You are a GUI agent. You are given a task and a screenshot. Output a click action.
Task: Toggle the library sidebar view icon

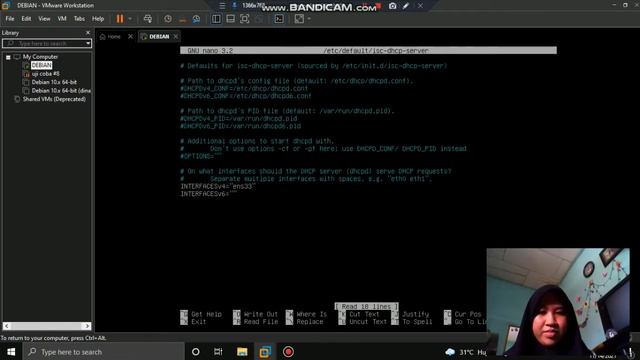[x=216, y=19]
